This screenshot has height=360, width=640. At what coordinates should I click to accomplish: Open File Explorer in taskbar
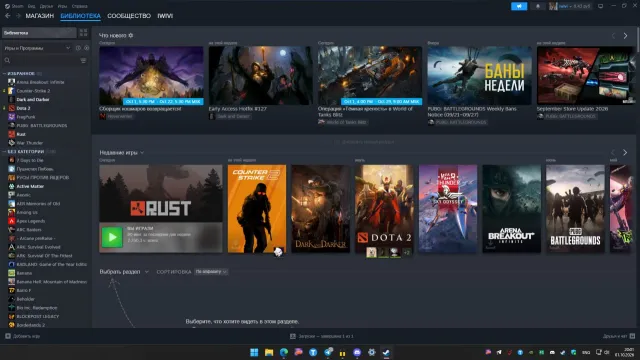(x=269, y=352)
